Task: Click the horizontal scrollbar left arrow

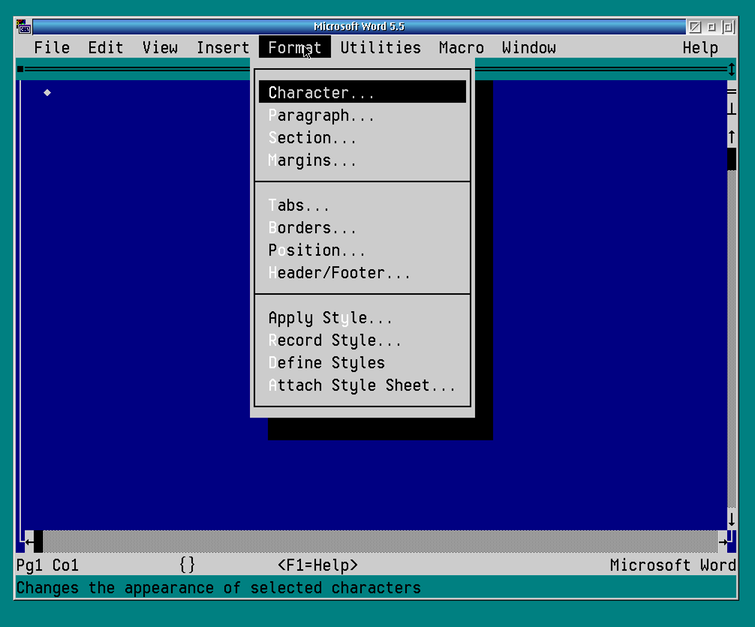Action: coord(29,542)
